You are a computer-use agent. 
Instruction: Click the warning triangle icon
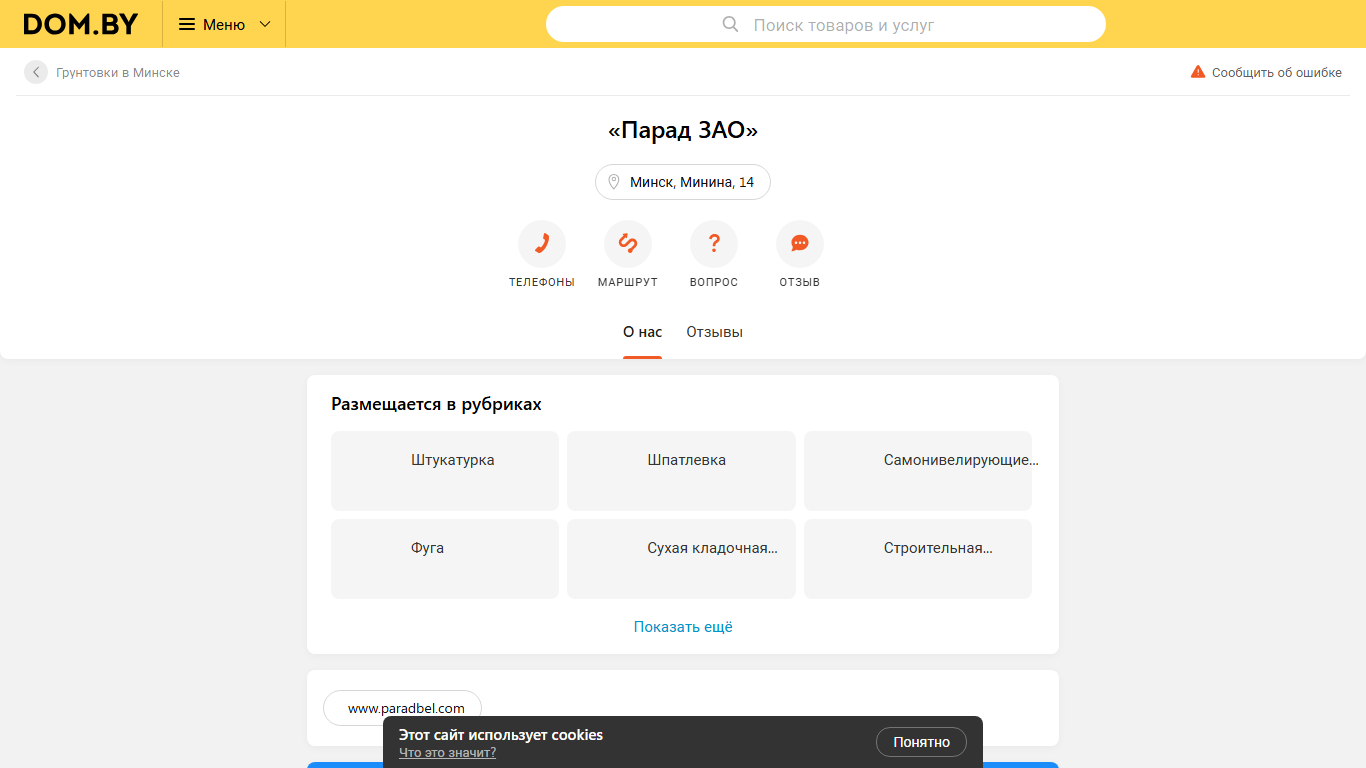point(1198,72)
